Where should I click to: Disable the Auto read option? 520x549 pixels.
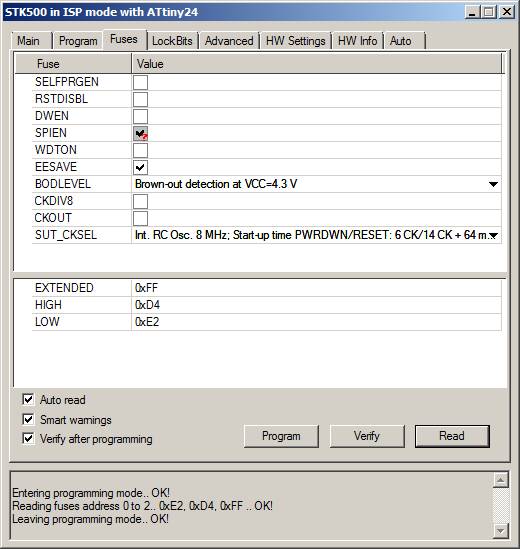(x=28, y=399)
